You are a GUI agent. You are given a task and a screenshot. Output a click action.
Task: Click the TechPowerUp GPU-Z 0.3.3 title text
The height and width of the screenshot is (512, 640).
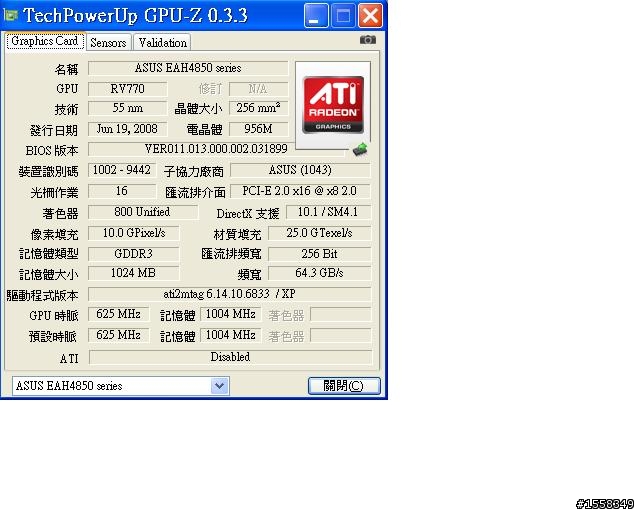tap(136, 16)
